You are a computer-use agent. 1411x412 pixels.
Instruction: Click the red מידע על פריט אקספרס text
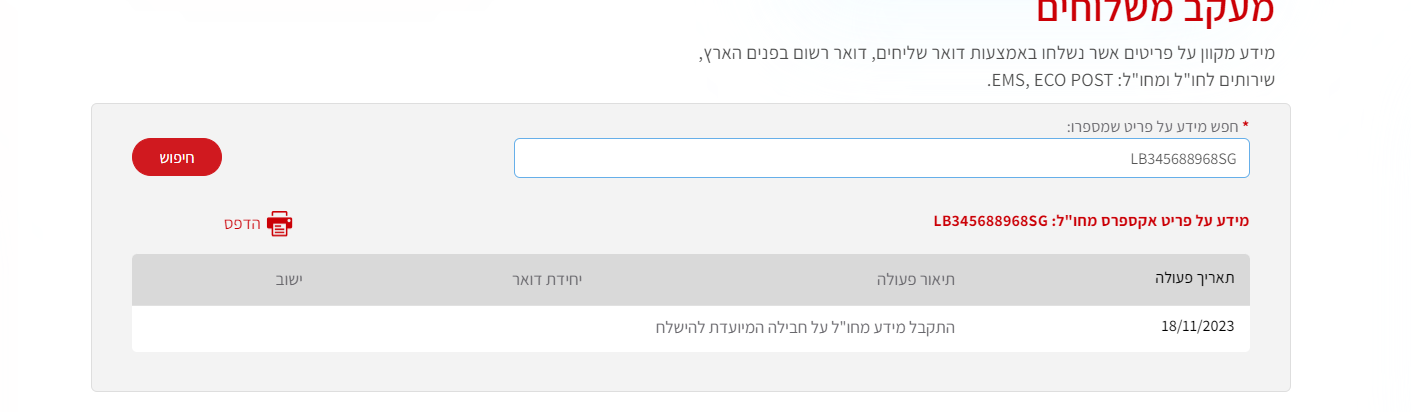point(1152,220)
